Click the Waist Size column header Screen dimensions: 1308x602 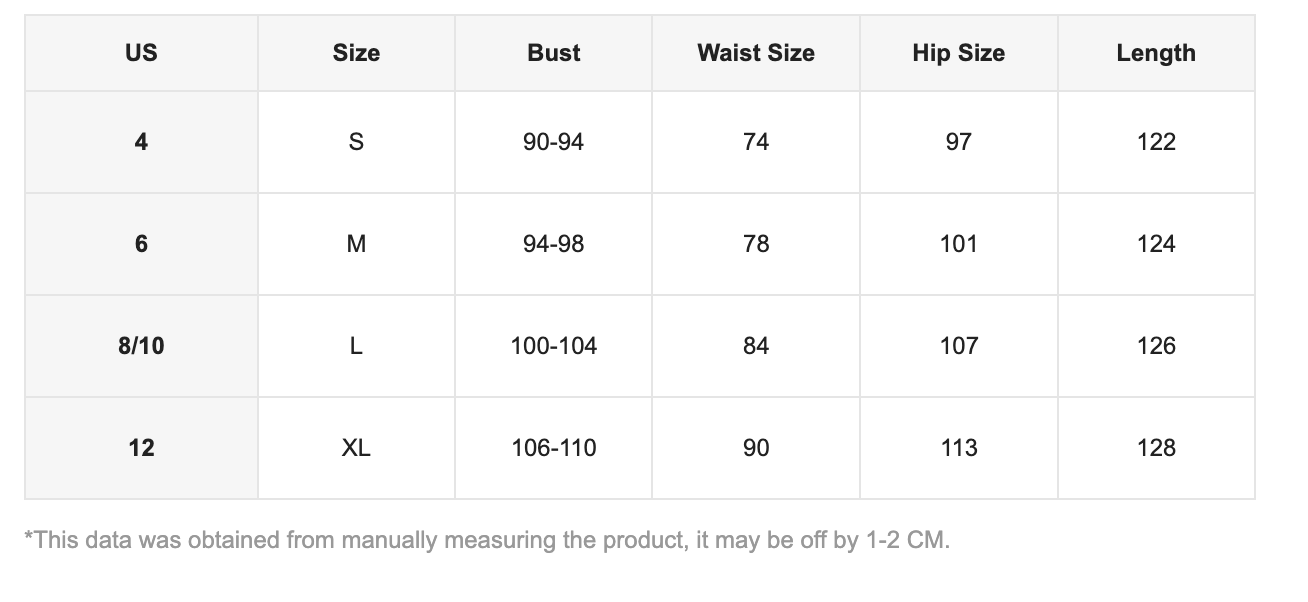click(756, 53)
